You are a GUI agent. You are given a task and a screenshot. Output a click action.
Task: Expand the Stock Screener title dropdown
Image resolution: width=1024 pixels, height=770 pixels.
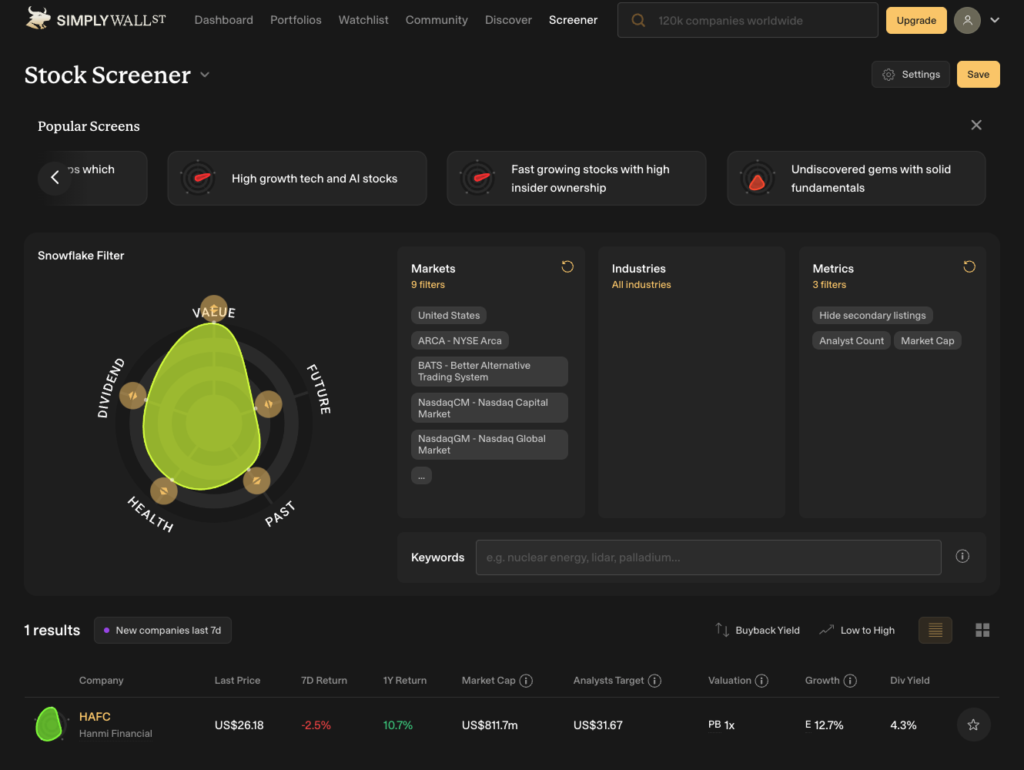point(204,75)
